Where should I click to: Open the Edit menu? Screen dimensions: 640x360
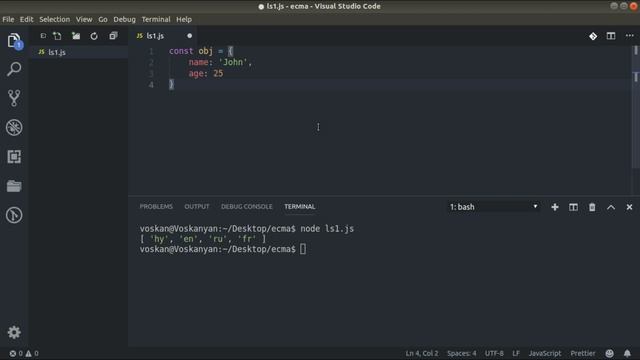coord(27,19)
